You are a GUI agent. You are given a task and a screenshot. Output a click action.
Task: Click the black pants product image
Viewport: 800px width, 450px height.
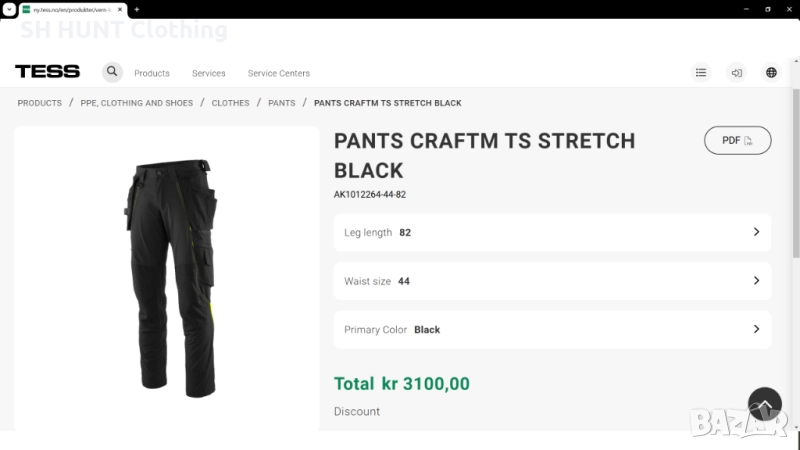click(172, 275)
